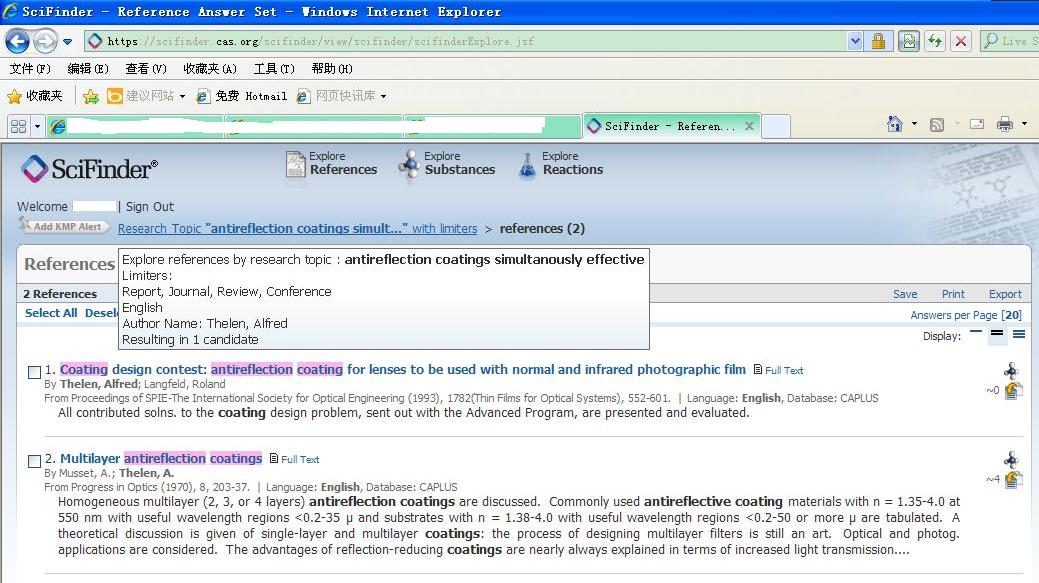1039x583 pixels.
Task: Close the SciFinder tab
Action: pos(749,126)
